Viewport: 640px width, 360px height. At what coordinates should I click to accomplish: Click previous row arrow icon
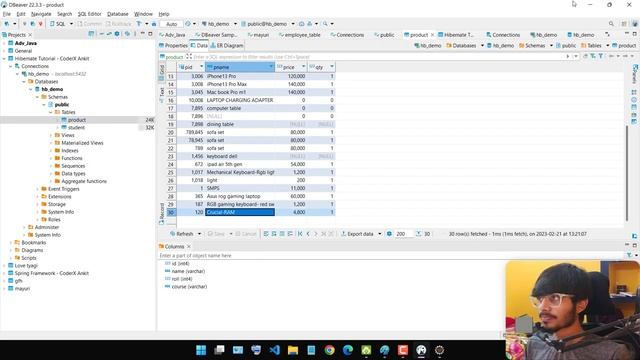tap(308, 234)
